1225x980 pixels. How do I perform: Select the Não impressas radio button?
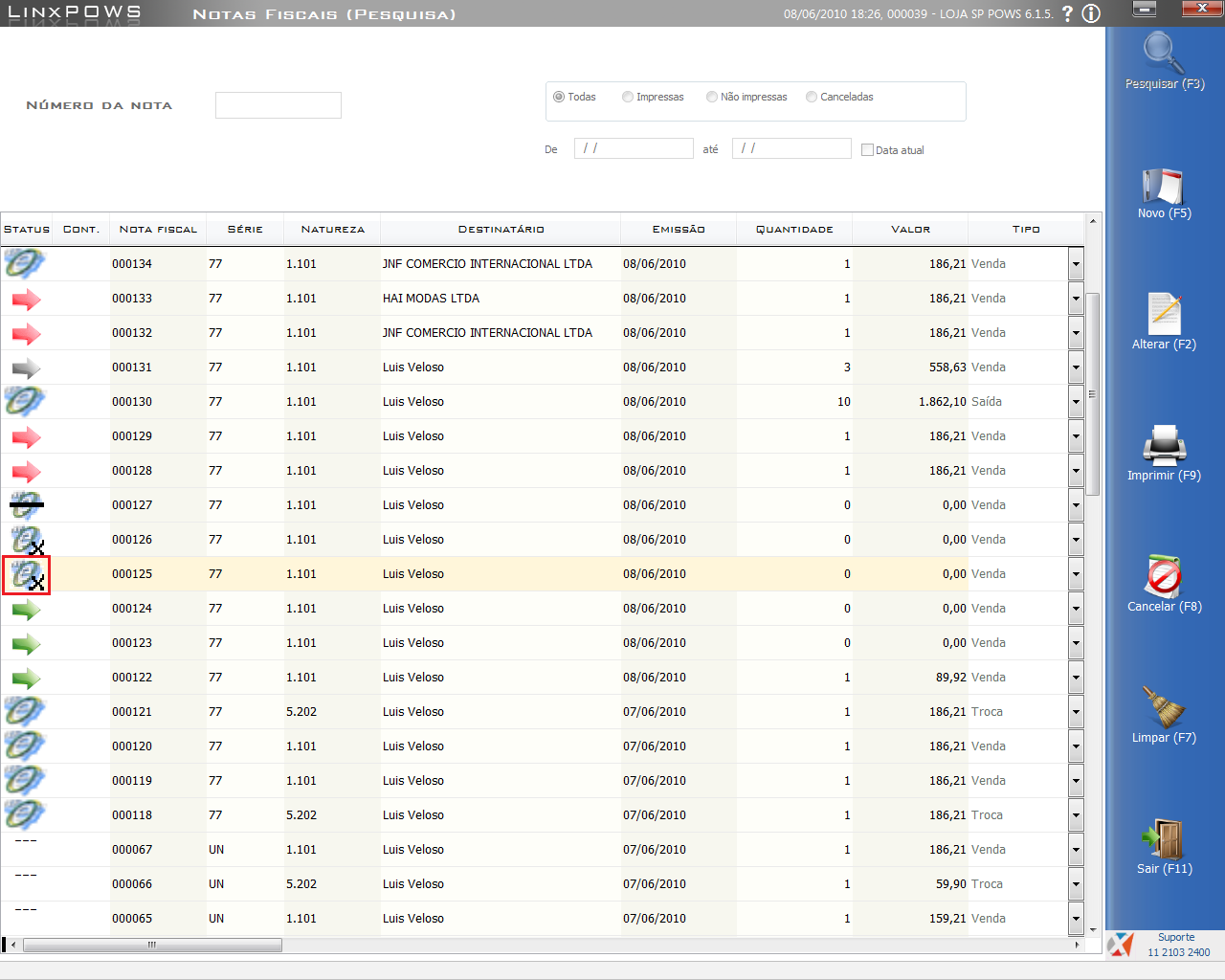pyautogui.click(x=712, y=97)
